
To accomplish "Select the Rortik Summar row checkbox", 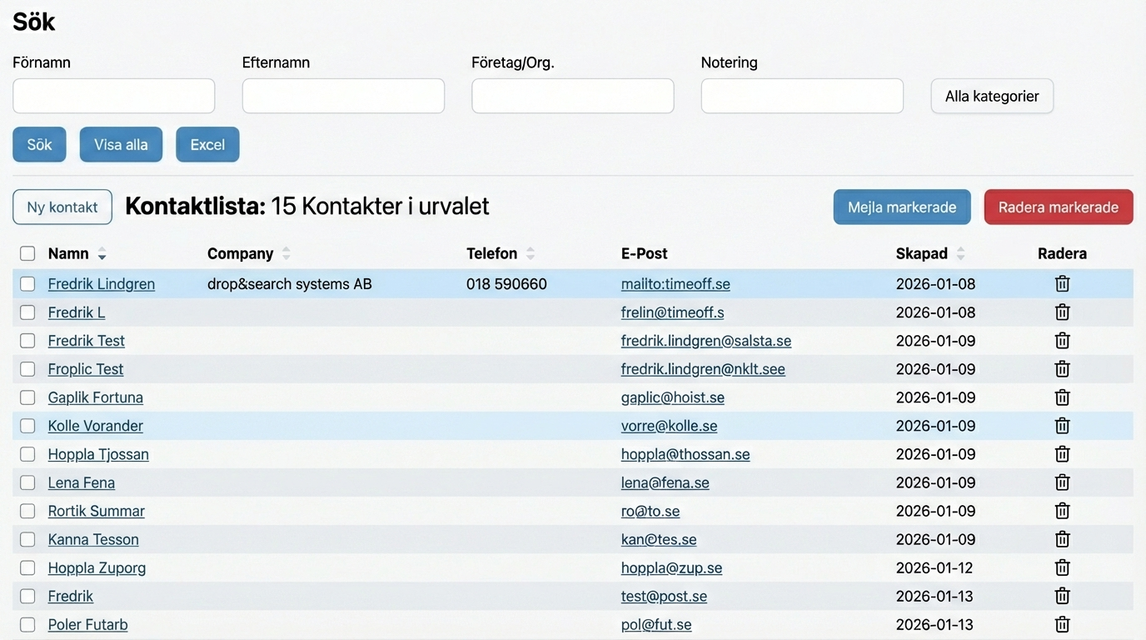I will 28,511.
